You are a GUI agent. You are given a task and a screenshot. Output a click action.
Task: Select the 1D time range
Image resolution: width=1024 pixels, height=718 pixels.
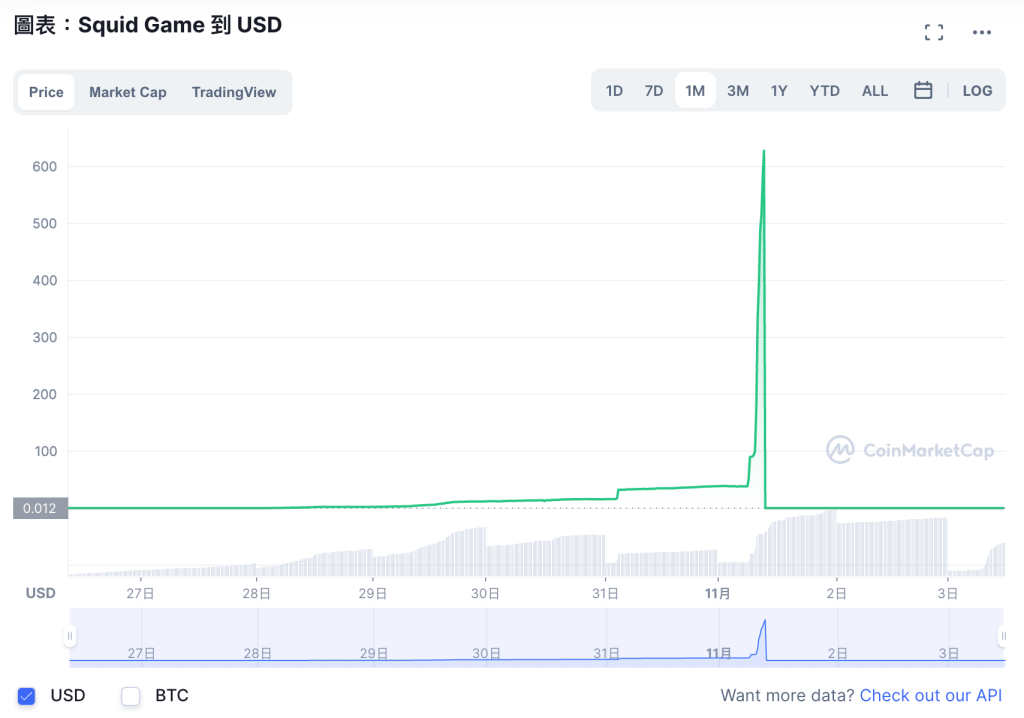coord(614,91)
